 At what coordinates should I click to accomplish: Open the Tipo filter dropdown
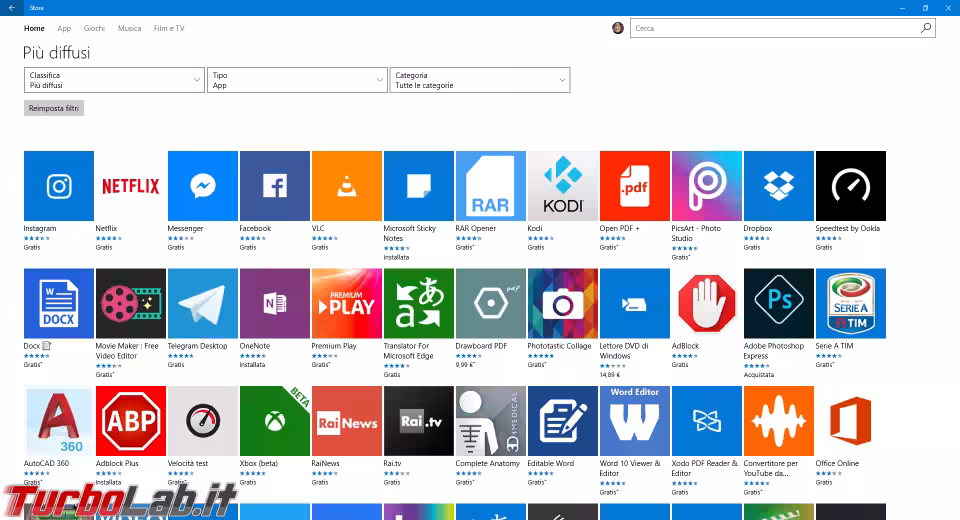tap(297, 81)
